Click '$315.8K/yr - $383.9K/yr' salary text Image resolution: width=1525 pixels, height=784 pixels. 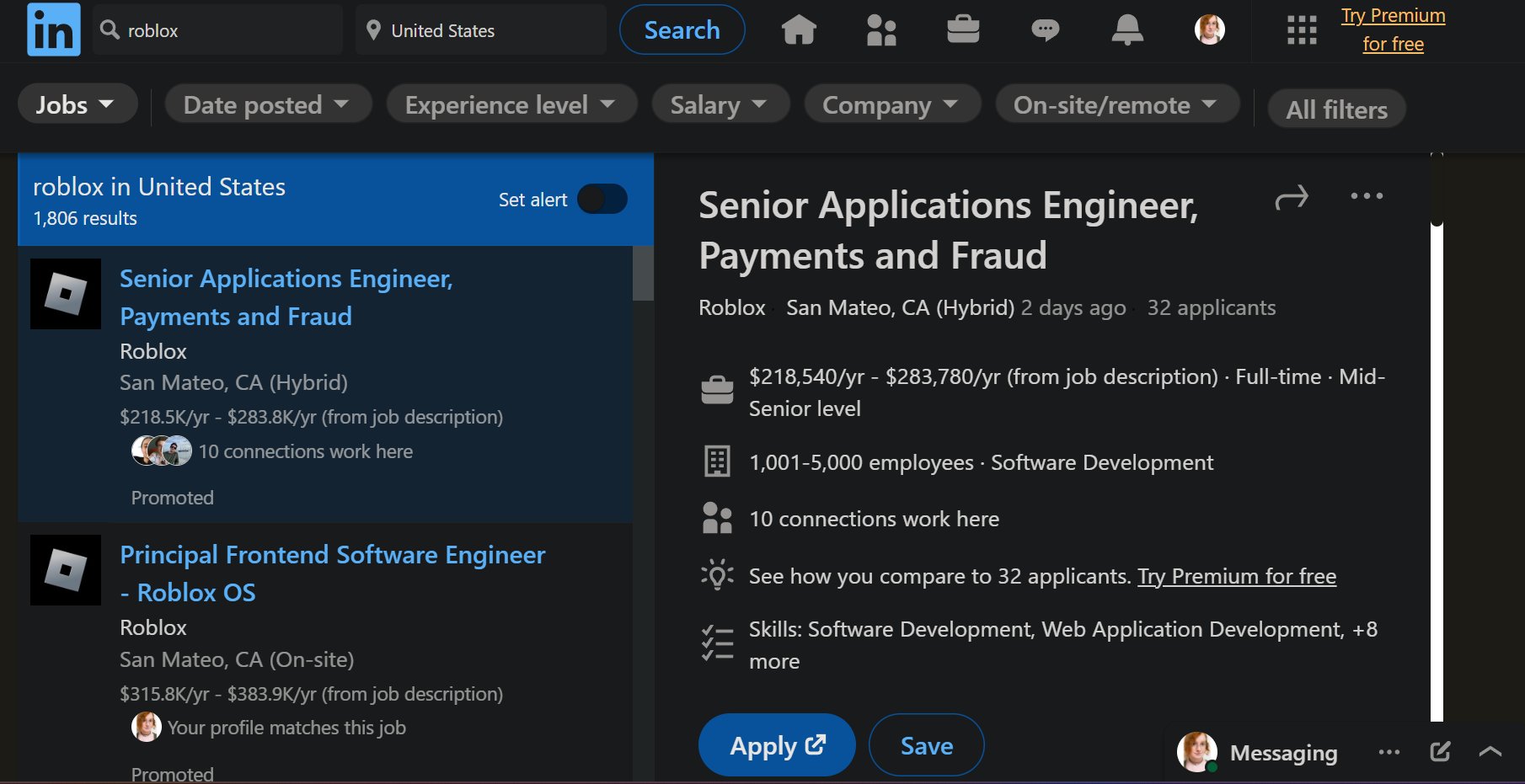[311, 694]
